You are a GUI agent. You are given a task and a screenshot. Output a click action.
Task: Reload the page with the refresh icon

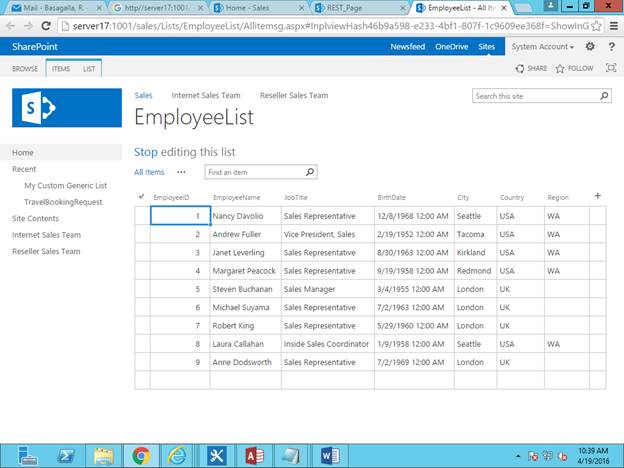point(46,26)
